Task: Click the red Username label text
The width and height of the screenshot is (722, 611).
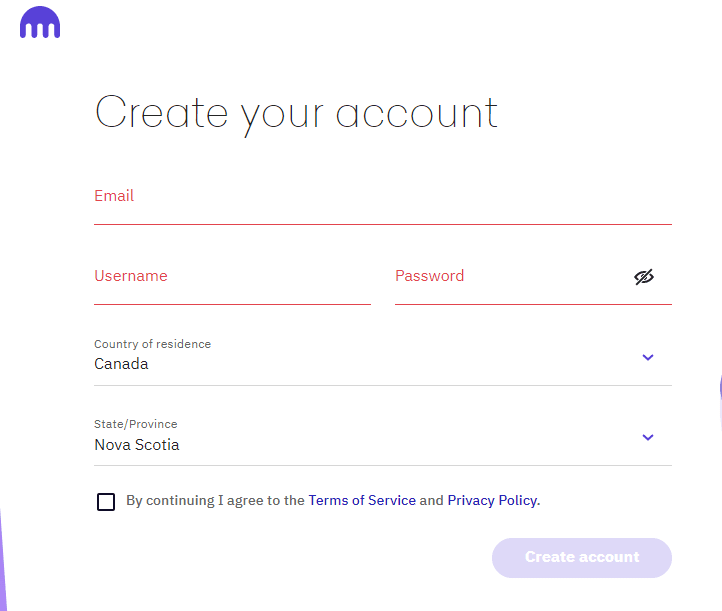Action: tap(131, 276)
